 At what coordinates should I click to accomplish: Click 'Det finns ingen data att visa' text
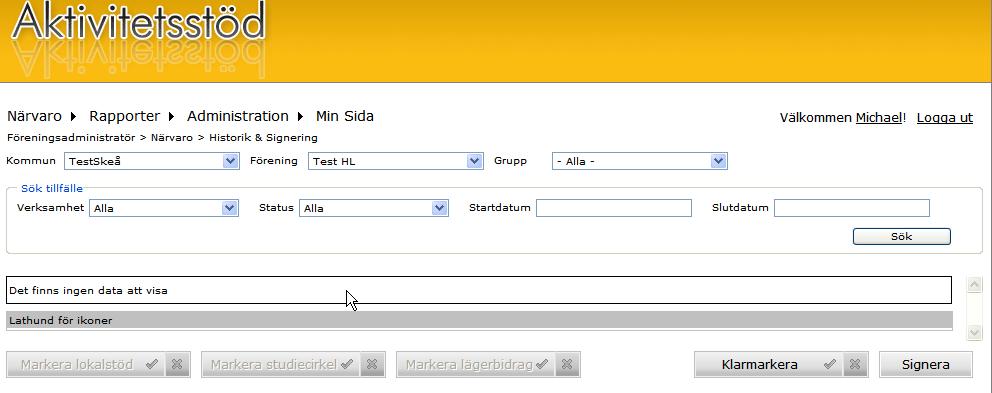tap(89, 291)
